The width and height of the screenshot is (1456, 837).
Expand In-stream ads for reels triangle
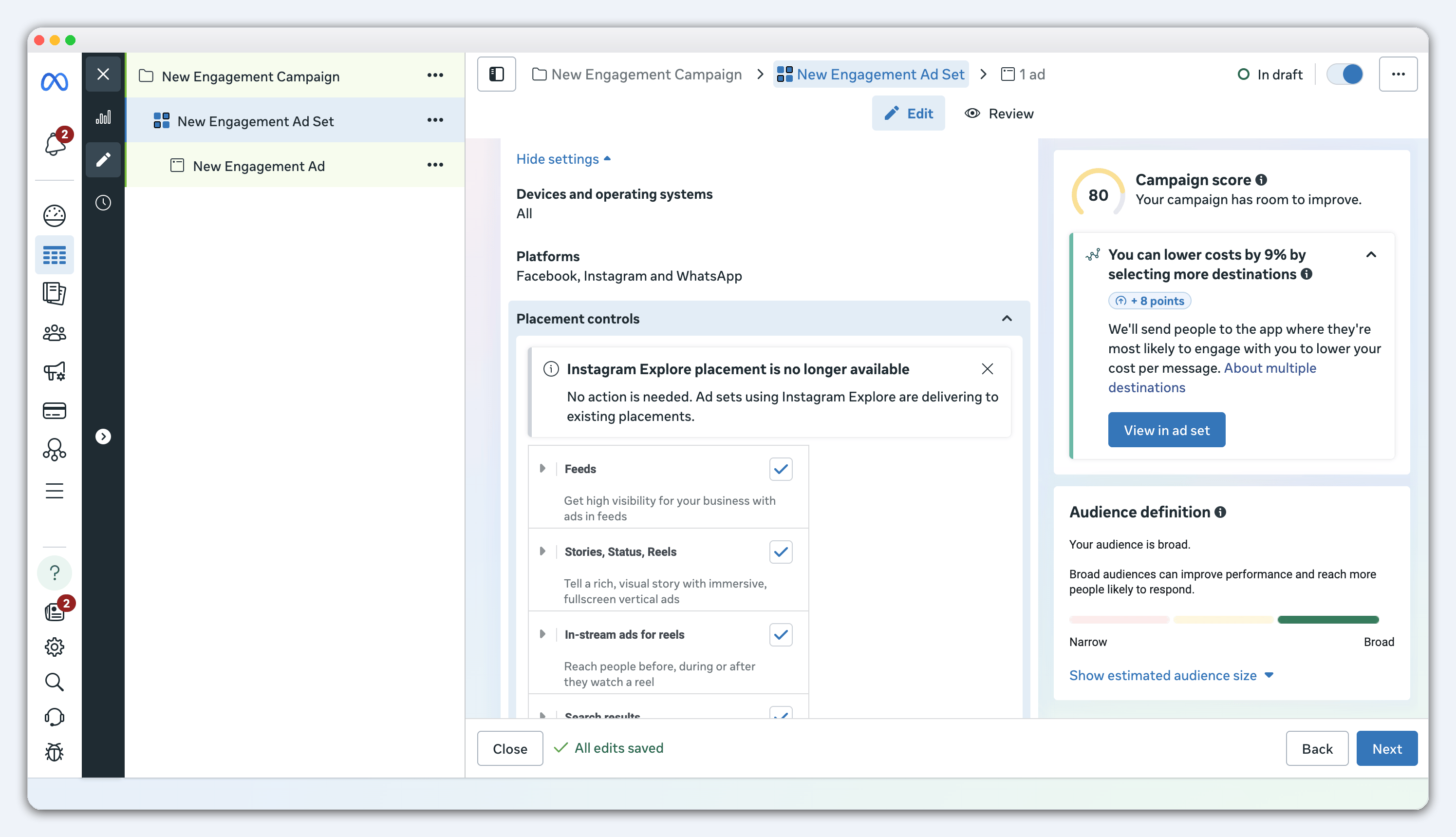click(542, 634)
